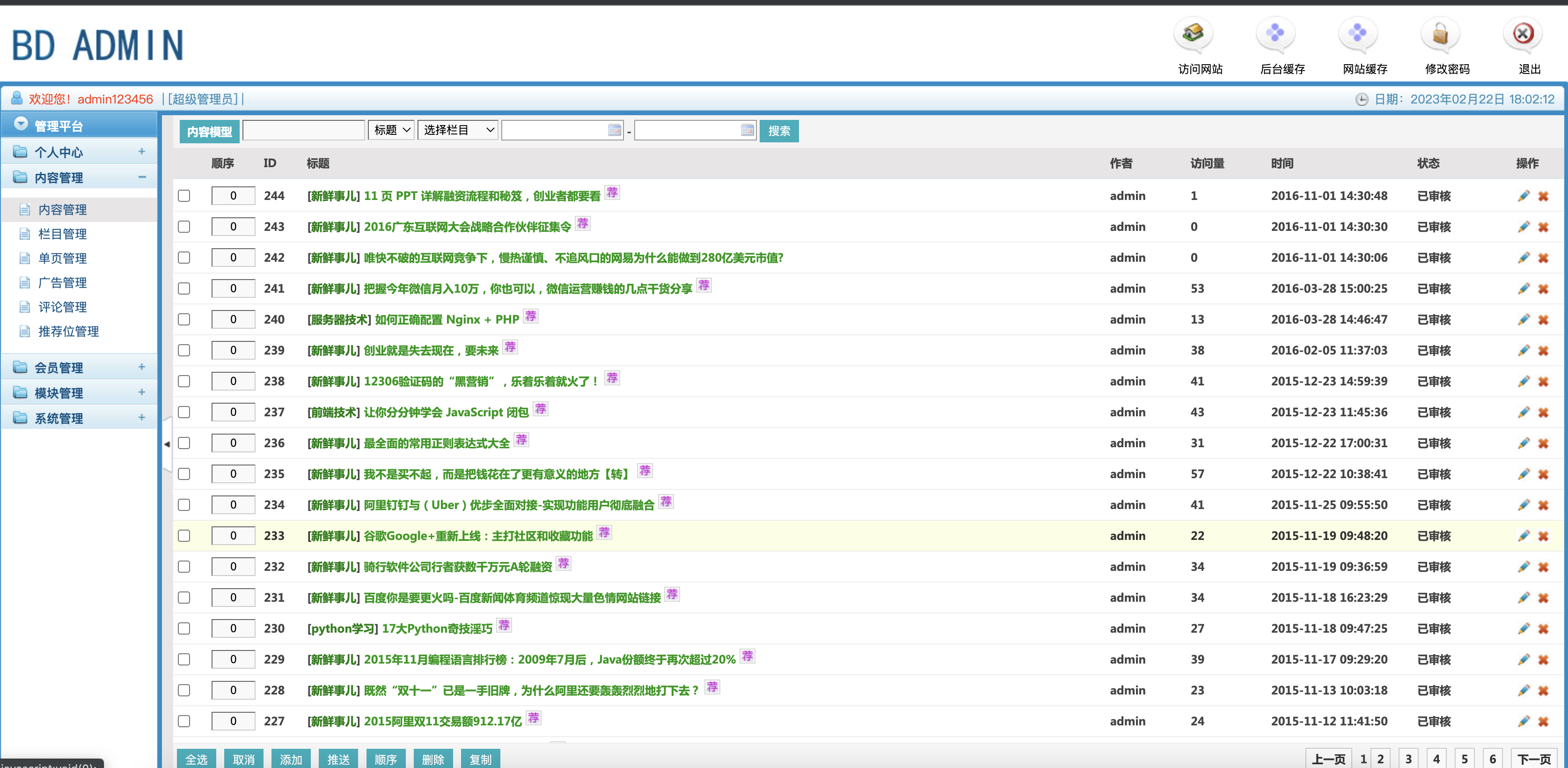Check the box for article 232
1568x768 pixels.
pyautogui.click(x=184, y=567)
